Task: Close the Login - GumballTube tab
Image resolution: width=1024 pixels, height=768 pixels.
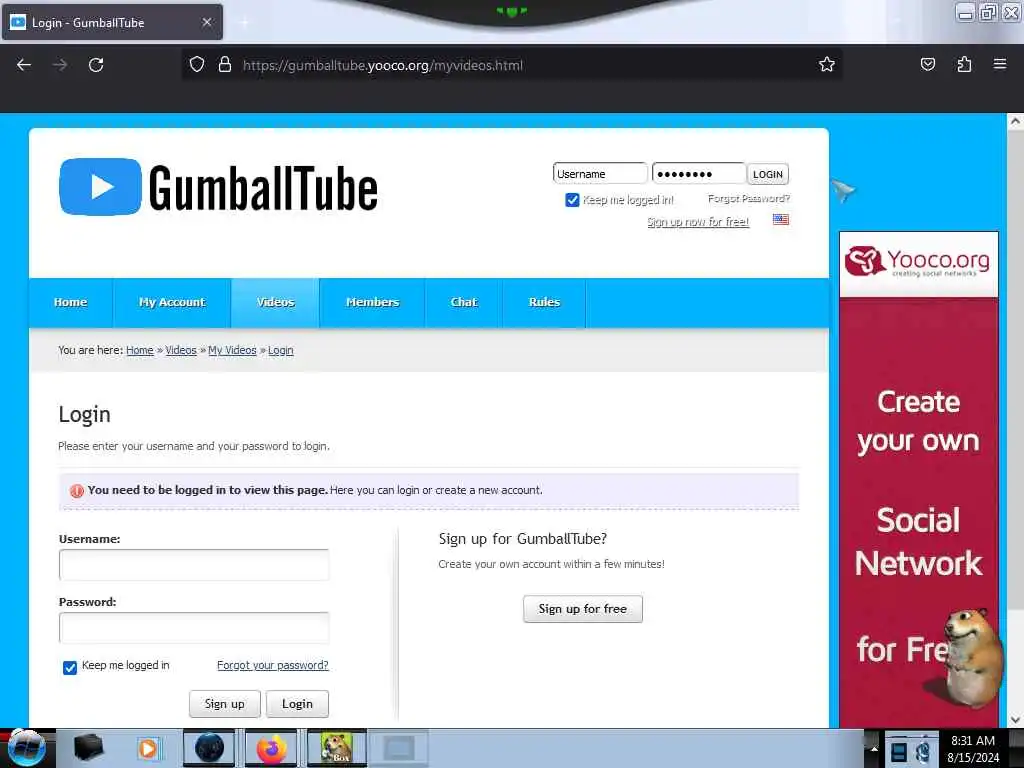Action: 207,22
